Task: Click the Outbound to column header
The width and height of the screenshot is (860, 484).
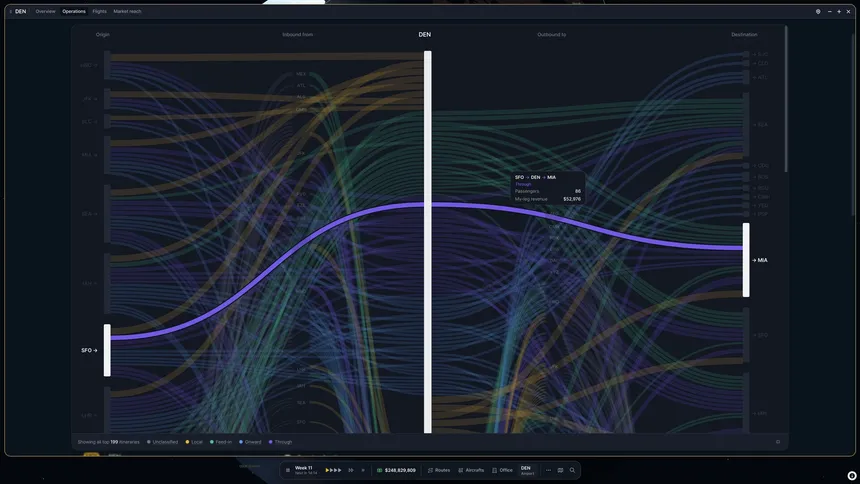Action: point(552,35)
